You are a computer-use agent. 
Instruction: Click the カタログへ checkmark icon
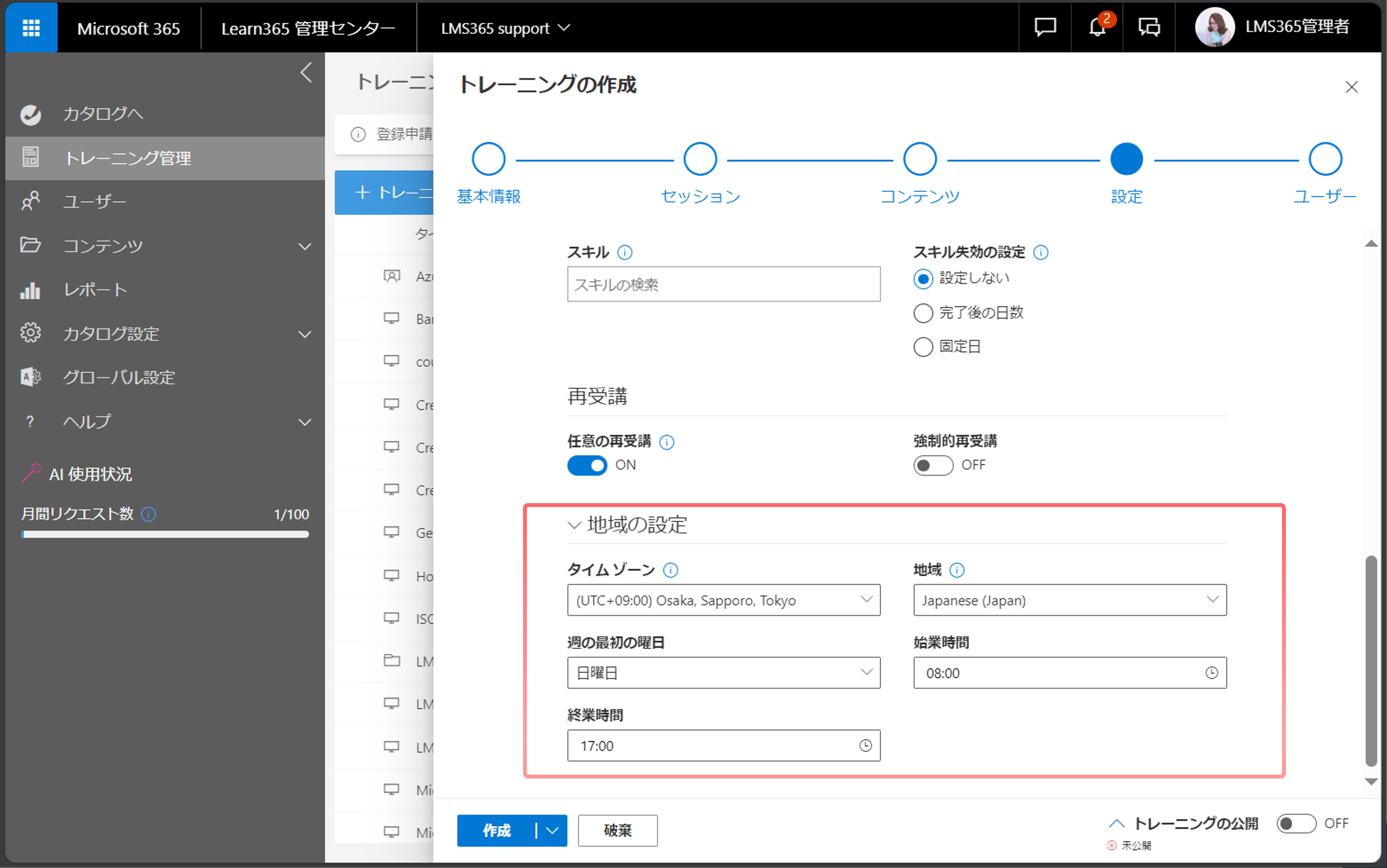(x=31, y=114)
